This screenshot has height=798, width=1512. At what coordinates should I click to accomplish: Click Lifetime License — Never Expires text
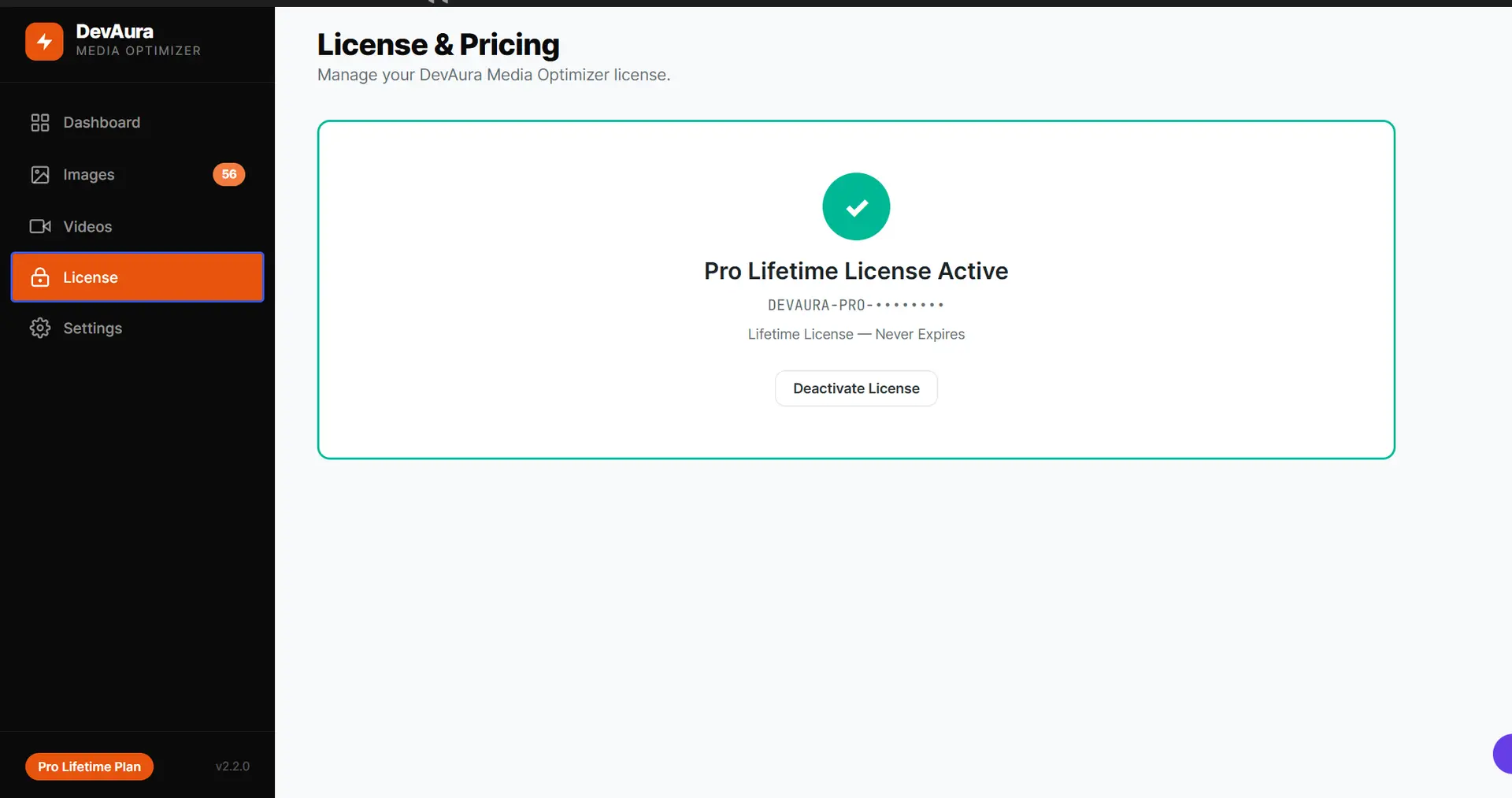point(856,334)
